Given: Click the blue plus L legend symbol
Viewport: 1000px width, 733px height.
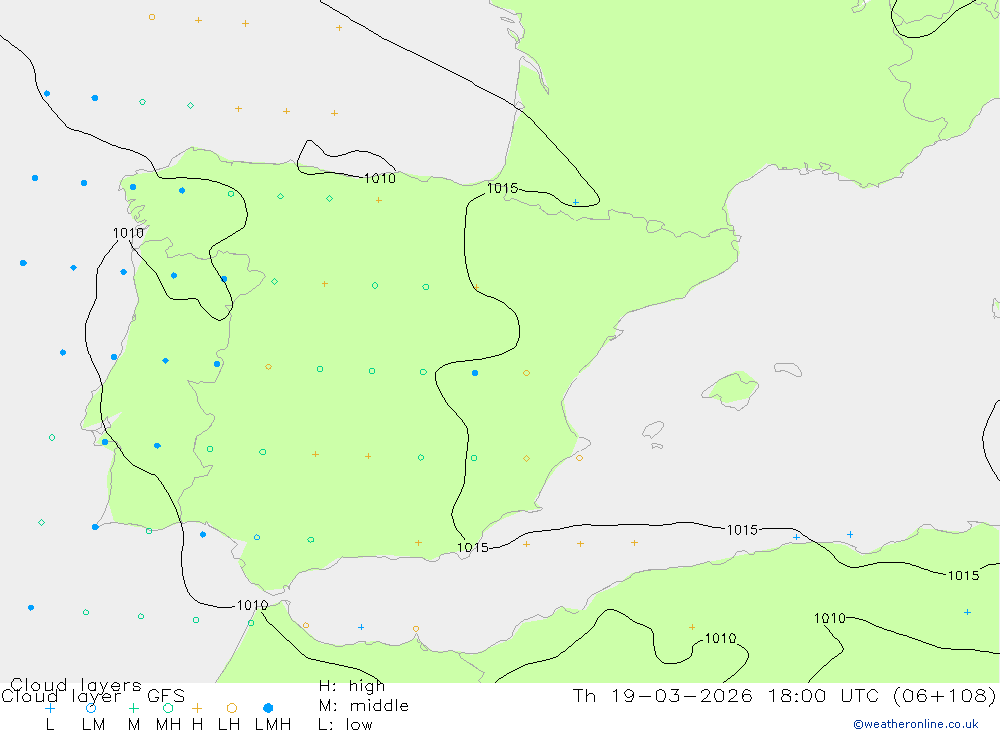Looking at the screenshot, I should (x=50, y=708).
